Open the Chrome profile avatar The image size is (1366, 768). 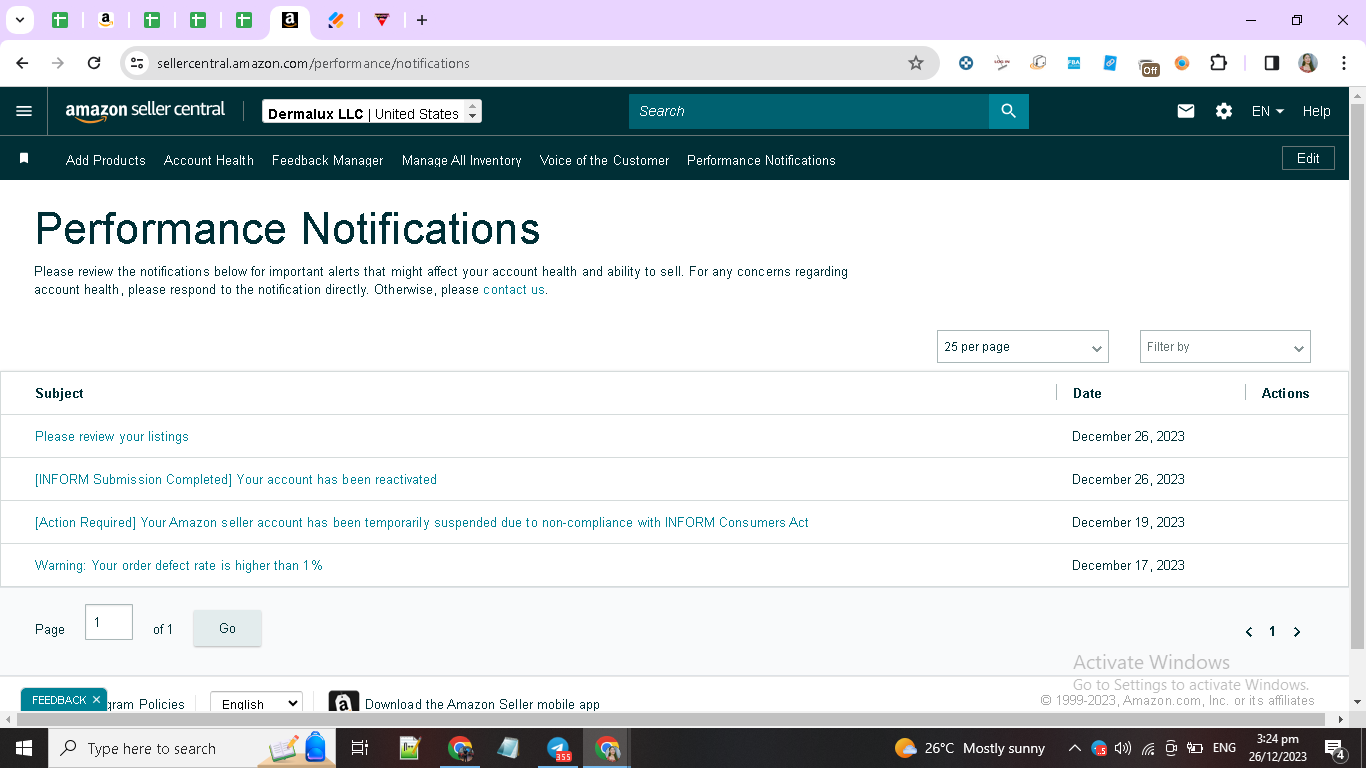[1308, 63]
